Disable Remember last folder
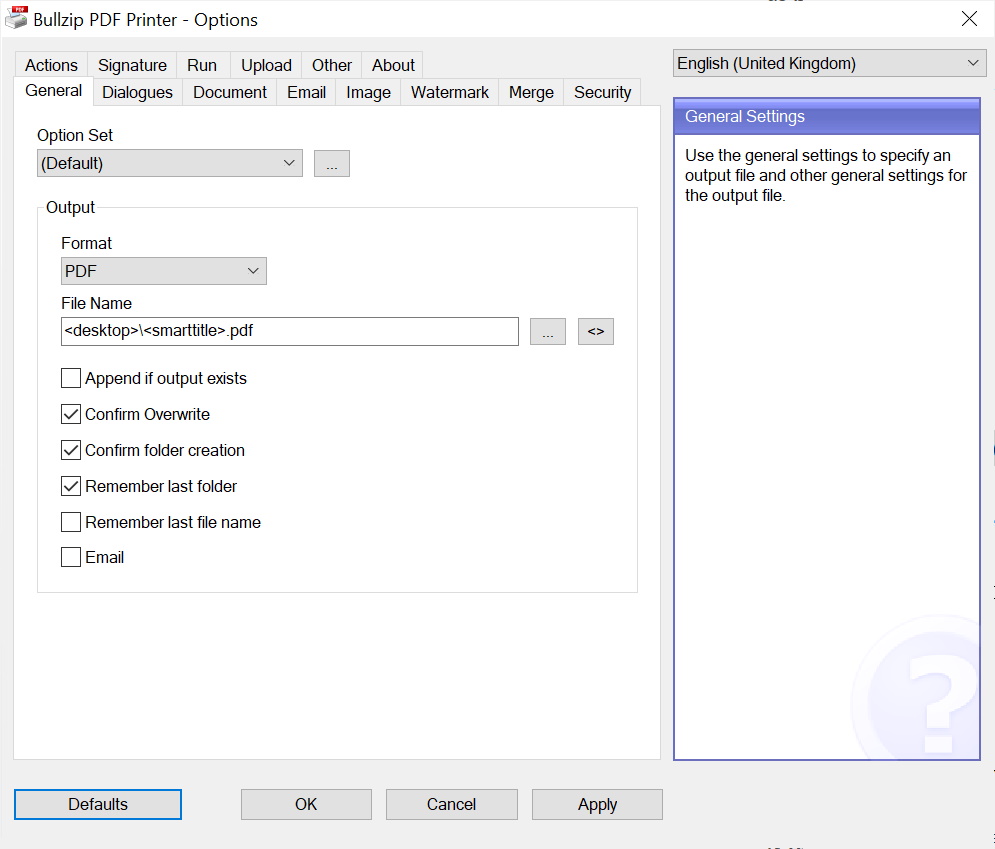The image size is (995, 849). pos(70,486)
